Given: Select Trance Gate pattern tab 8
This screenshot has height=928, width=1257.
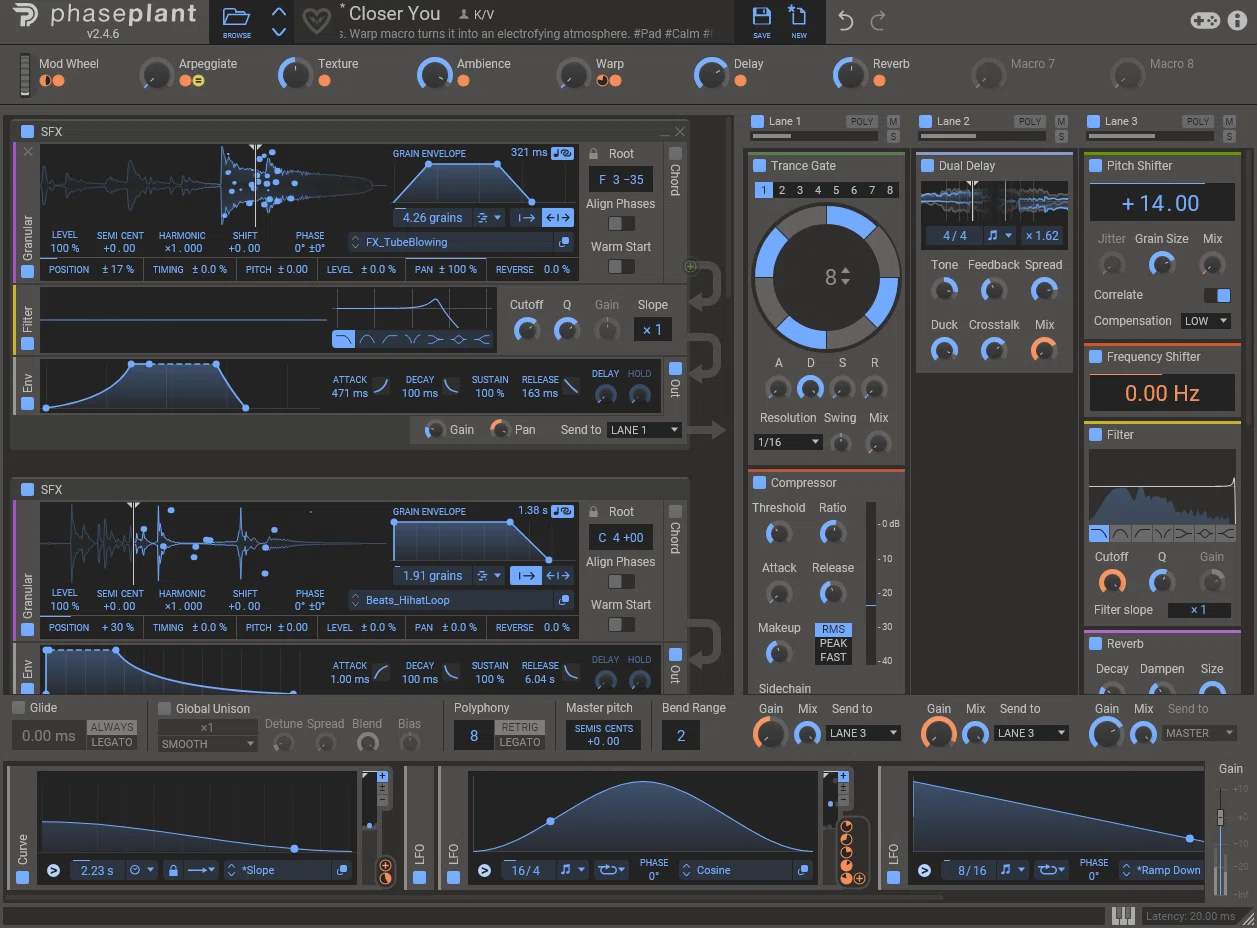Looking at the screenshot, I should click(890, 190).
